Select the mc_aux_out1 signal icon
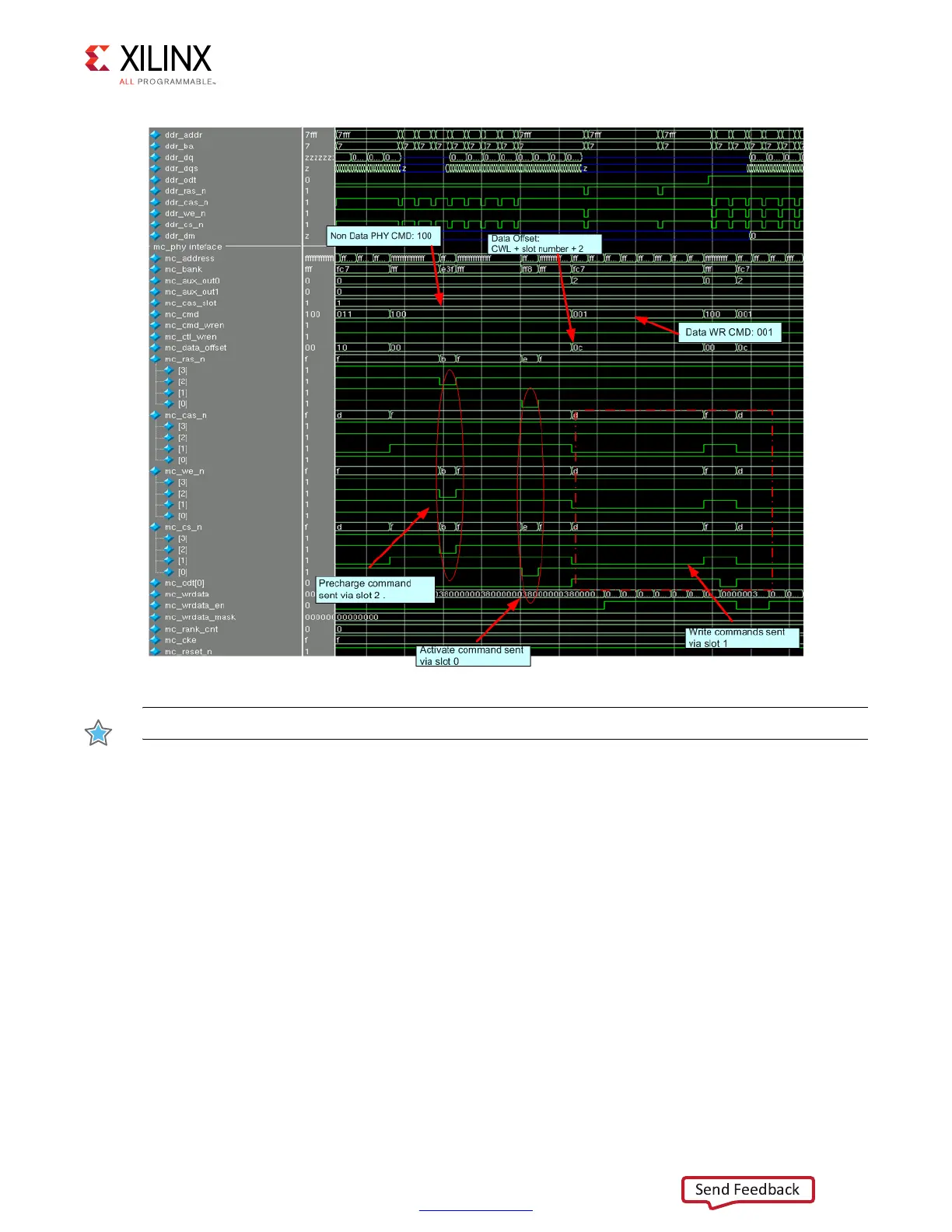Screen dimensions: 952x1232 click(156, 292)
